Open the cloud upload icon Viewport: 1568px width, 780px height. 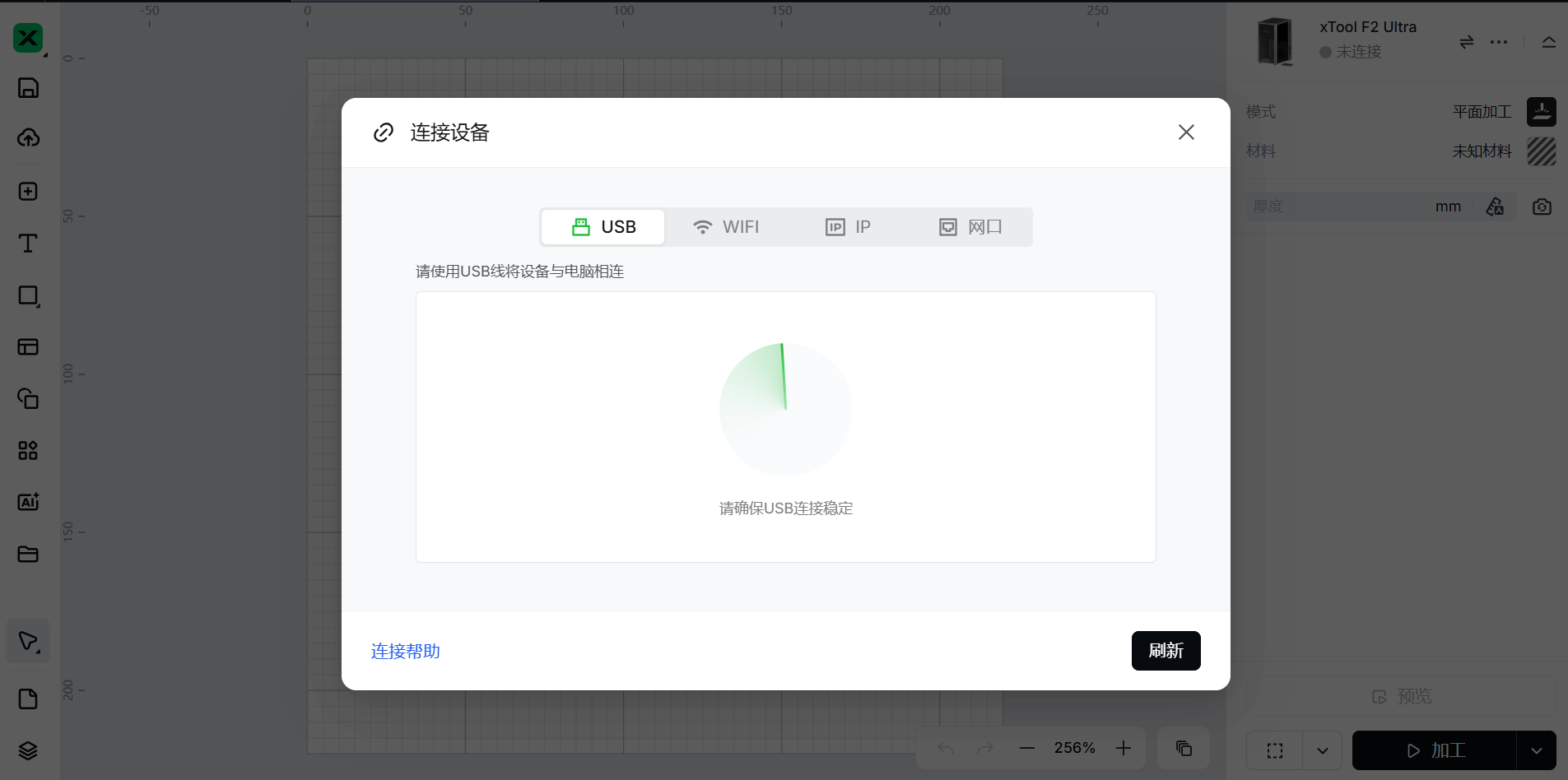28,137
